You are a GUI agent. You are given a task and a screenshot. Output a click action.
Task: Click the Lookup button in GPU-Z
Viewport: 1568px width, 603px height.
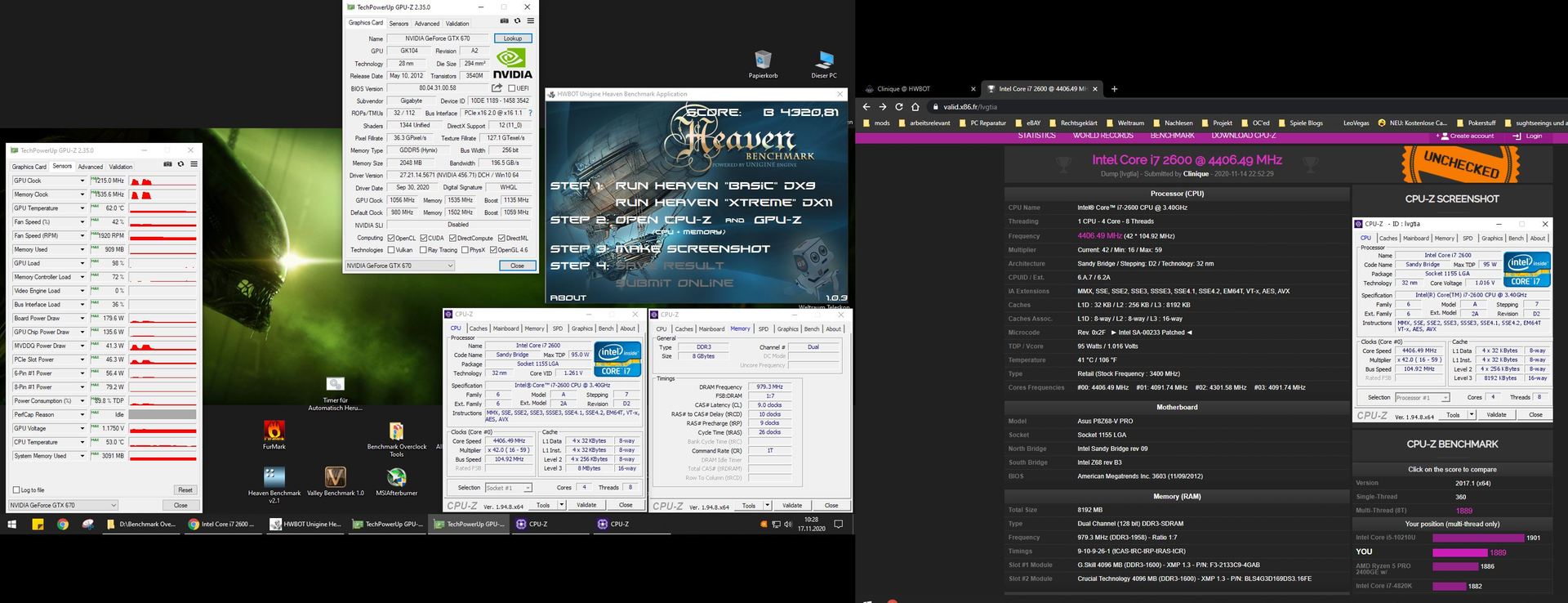pyautogui.click(x=513, y=38)
